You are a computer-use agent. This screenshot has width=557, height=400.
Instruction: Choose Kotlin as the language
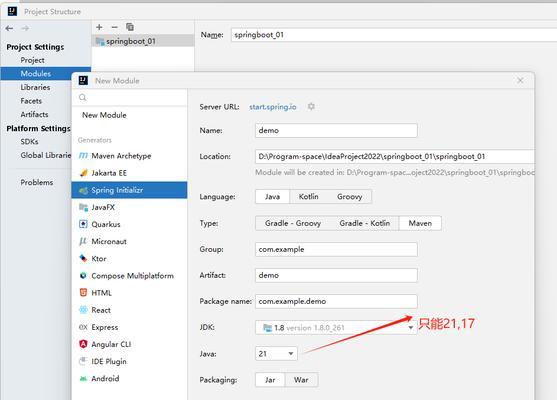(308, 196)
